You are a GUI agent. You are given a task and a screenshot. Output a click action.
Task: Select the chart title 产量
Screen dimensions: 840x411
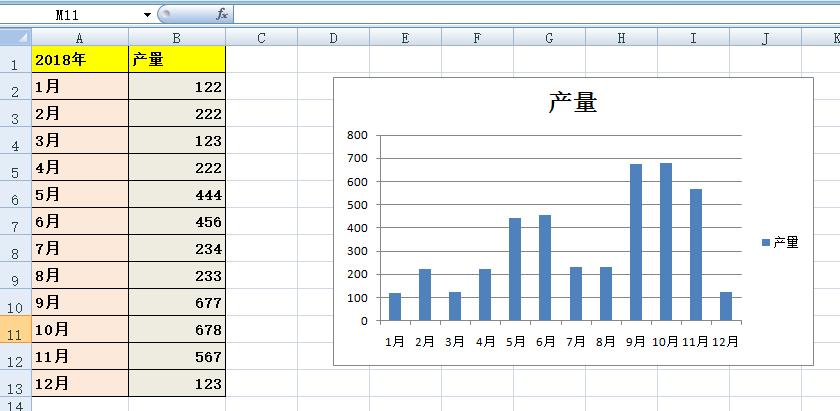click(573, 102)
